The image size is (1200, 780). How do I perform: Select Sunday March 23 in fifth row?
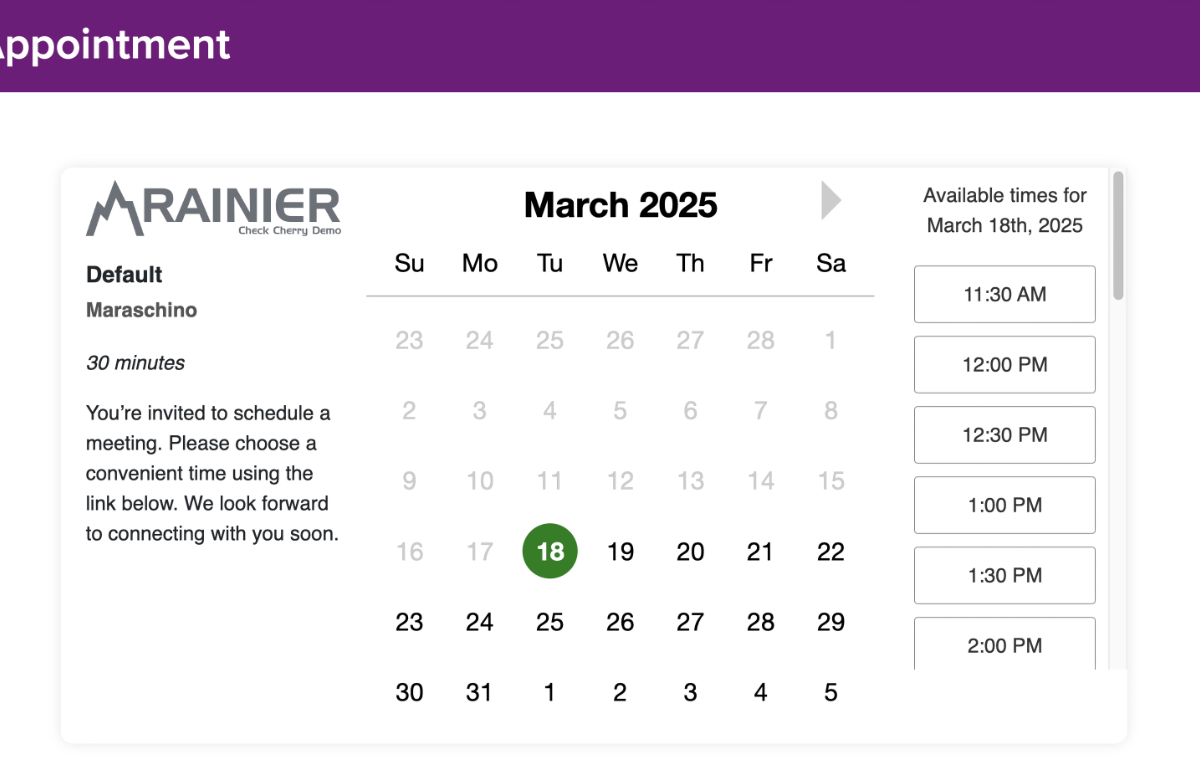(x=409, y=622)
